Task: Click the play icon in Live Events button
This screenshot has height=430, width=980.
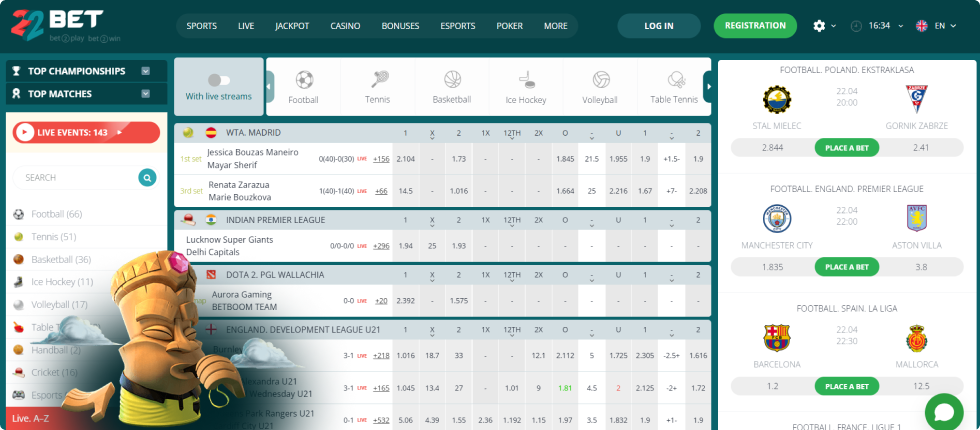Action: 25,132
